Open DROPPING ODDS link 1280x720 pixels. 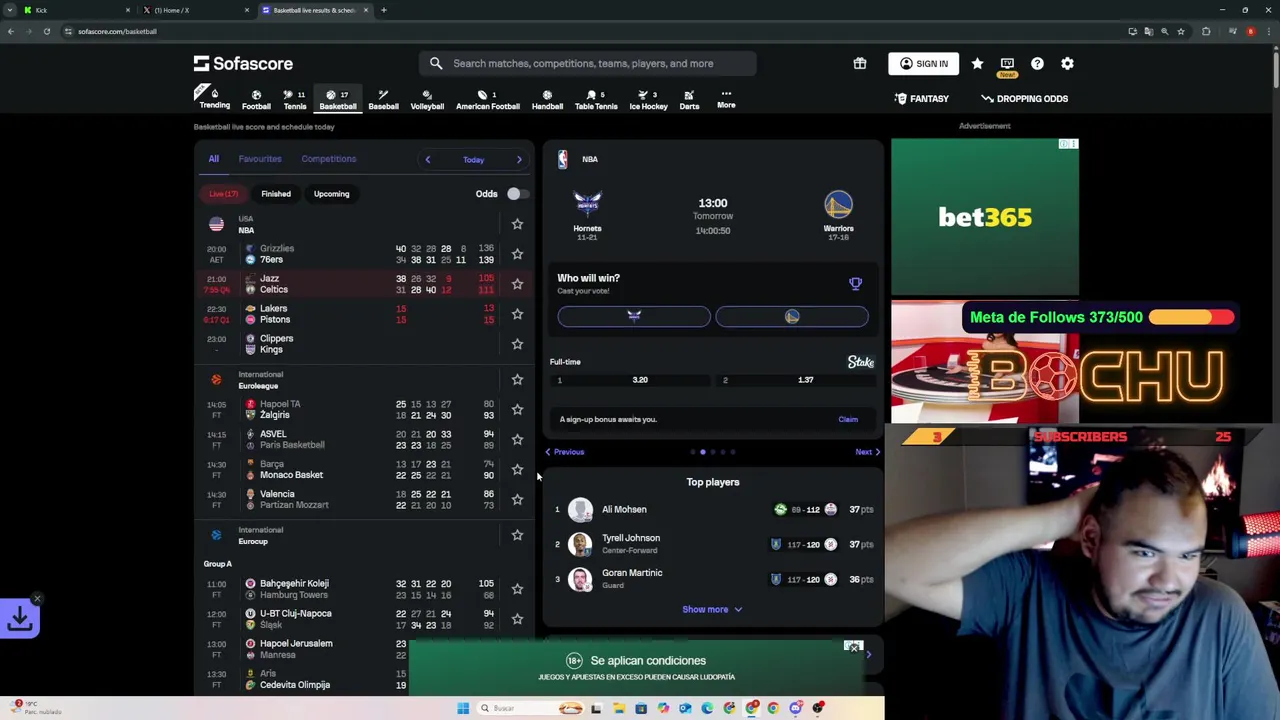click(x=1024, y=99)
